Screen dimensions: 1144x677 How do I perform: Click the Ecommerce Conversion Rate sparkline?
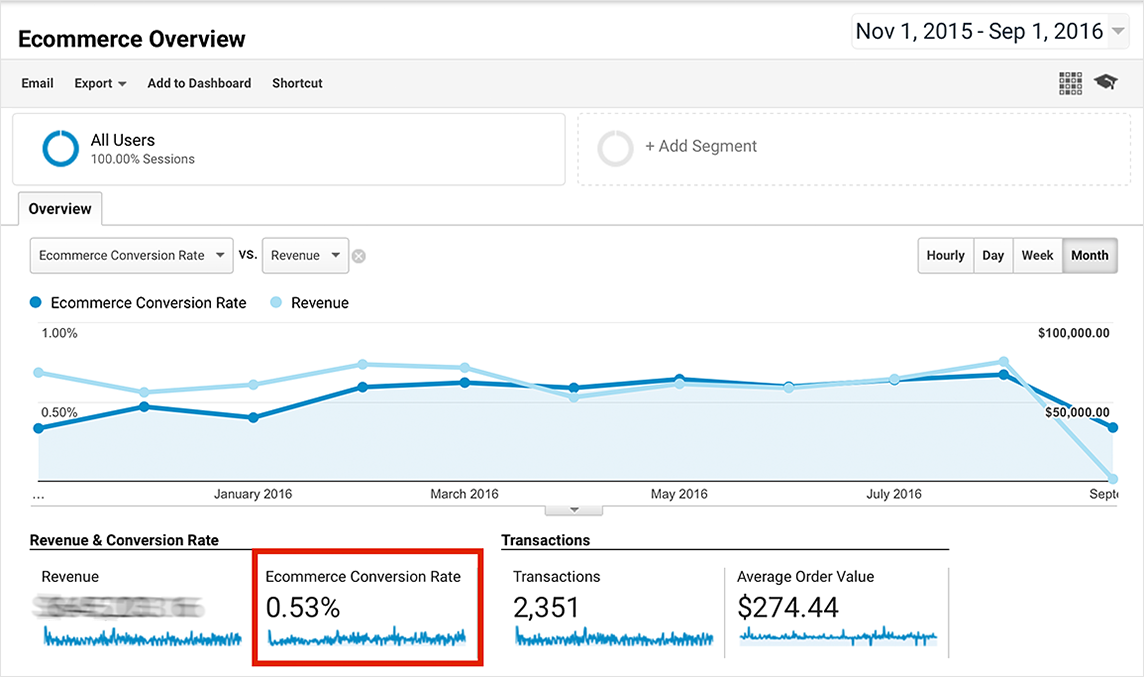367,637
